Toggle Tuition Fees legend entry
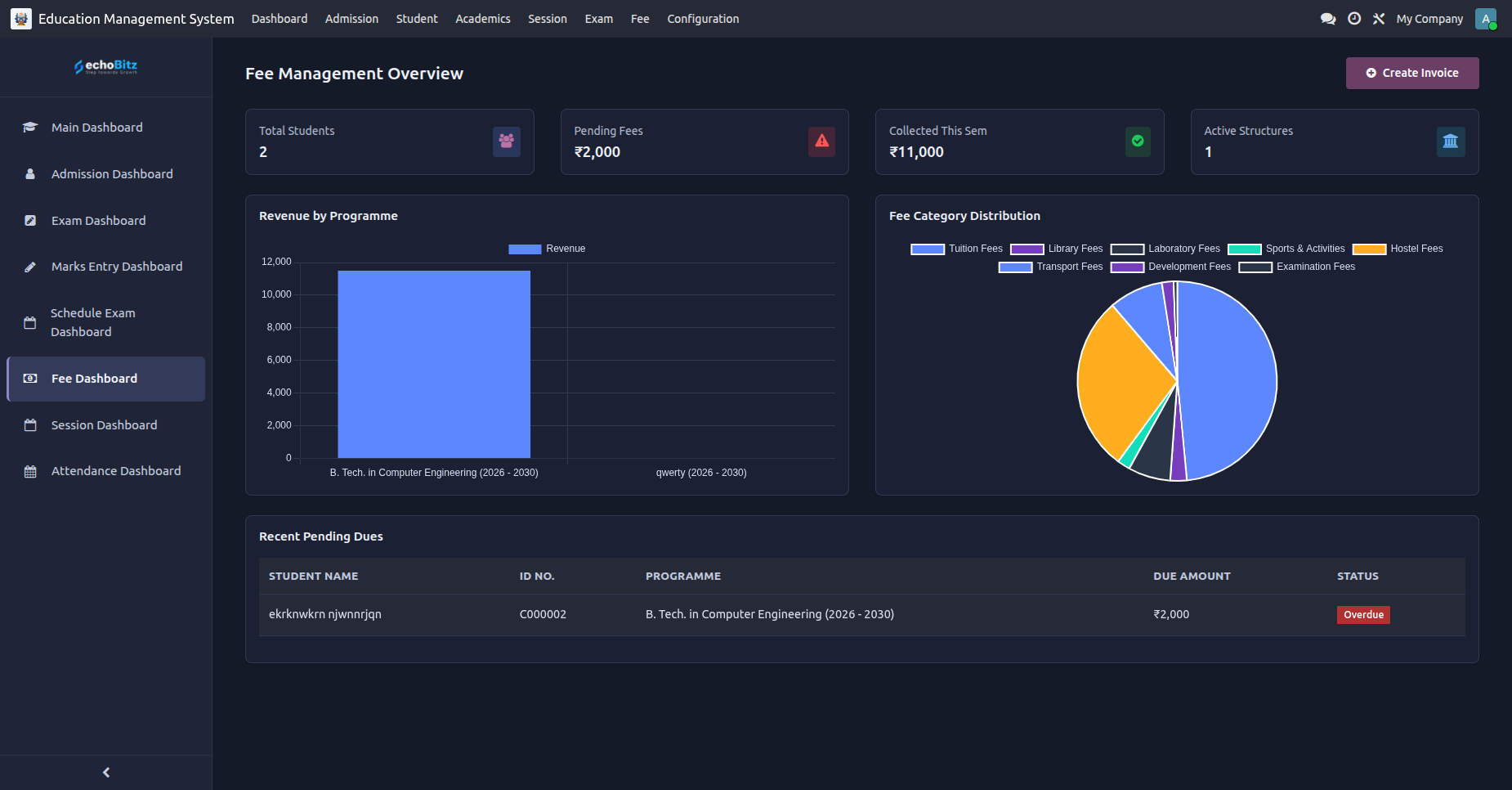Viewport: 1512px width, 790px height. point(956,249)
